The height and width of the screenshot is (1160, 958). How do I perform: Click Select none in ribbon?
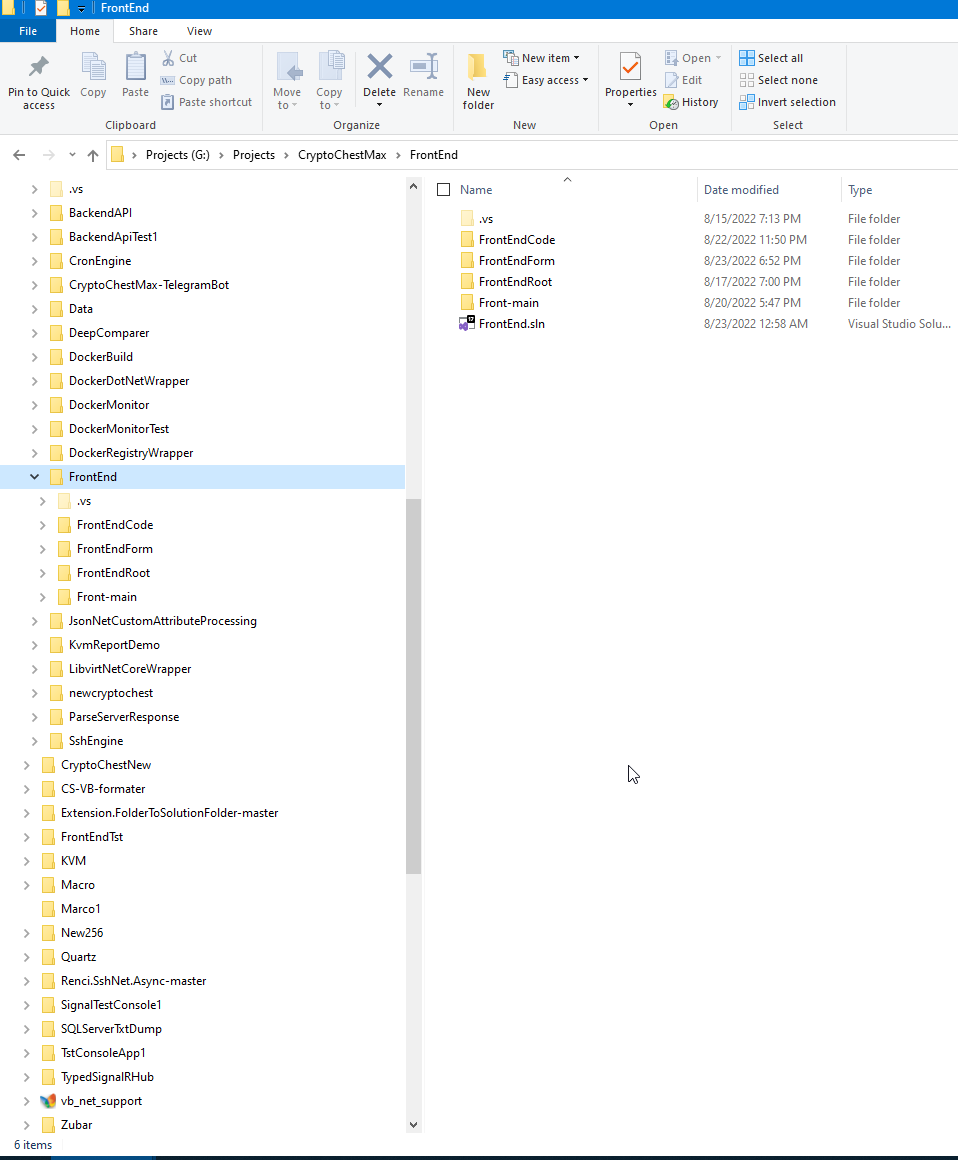[x=778, y=80]
